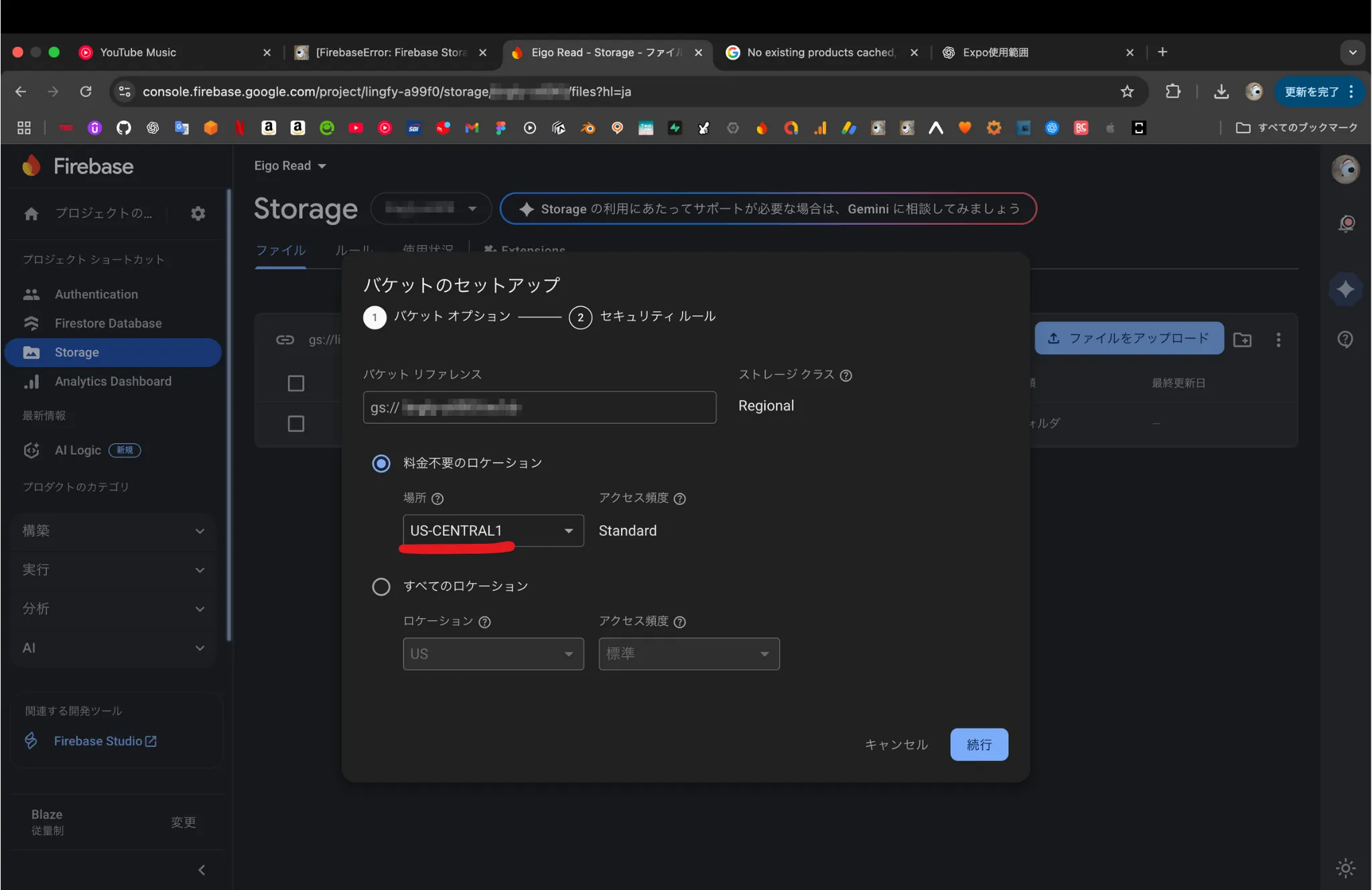Viewport: 1372px width, 890px height.
Task: Click the バケット リファレンス input field
Action: [539, 407]
